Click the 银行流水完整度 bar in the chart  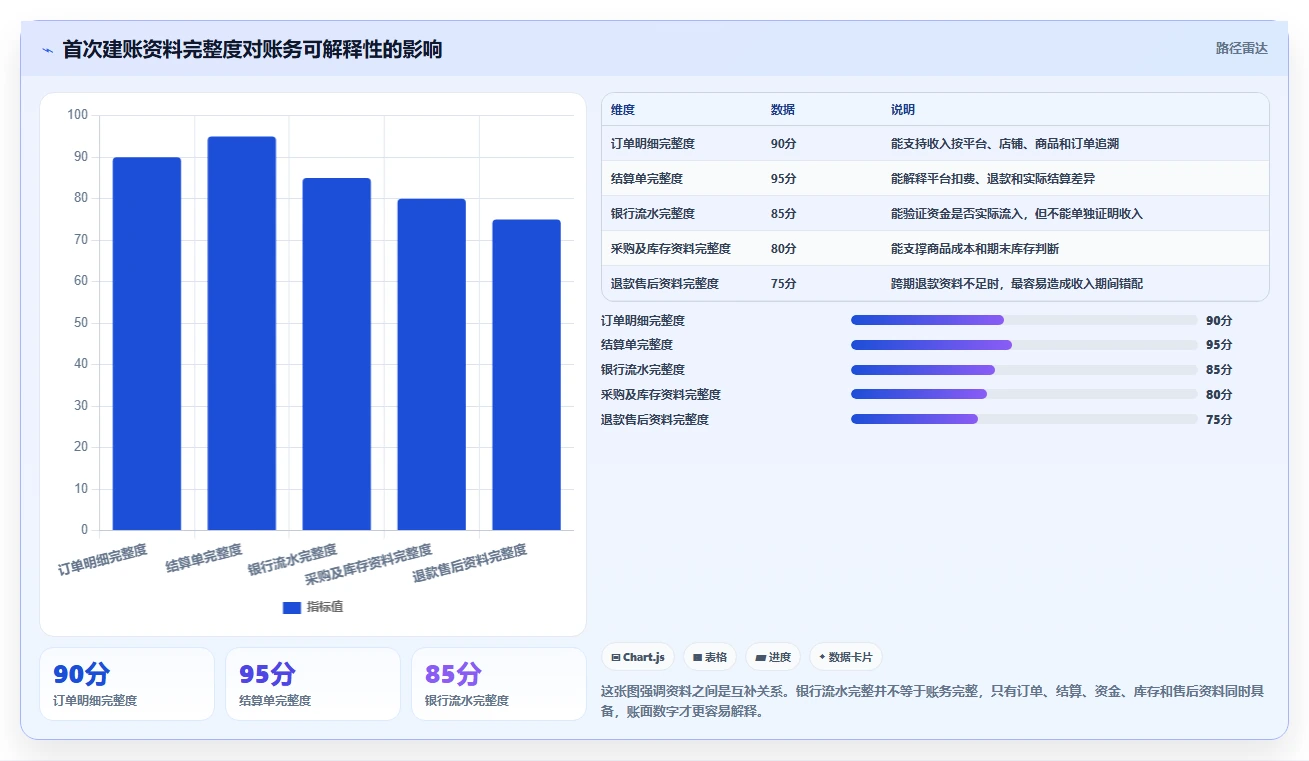tap(337, 354)
